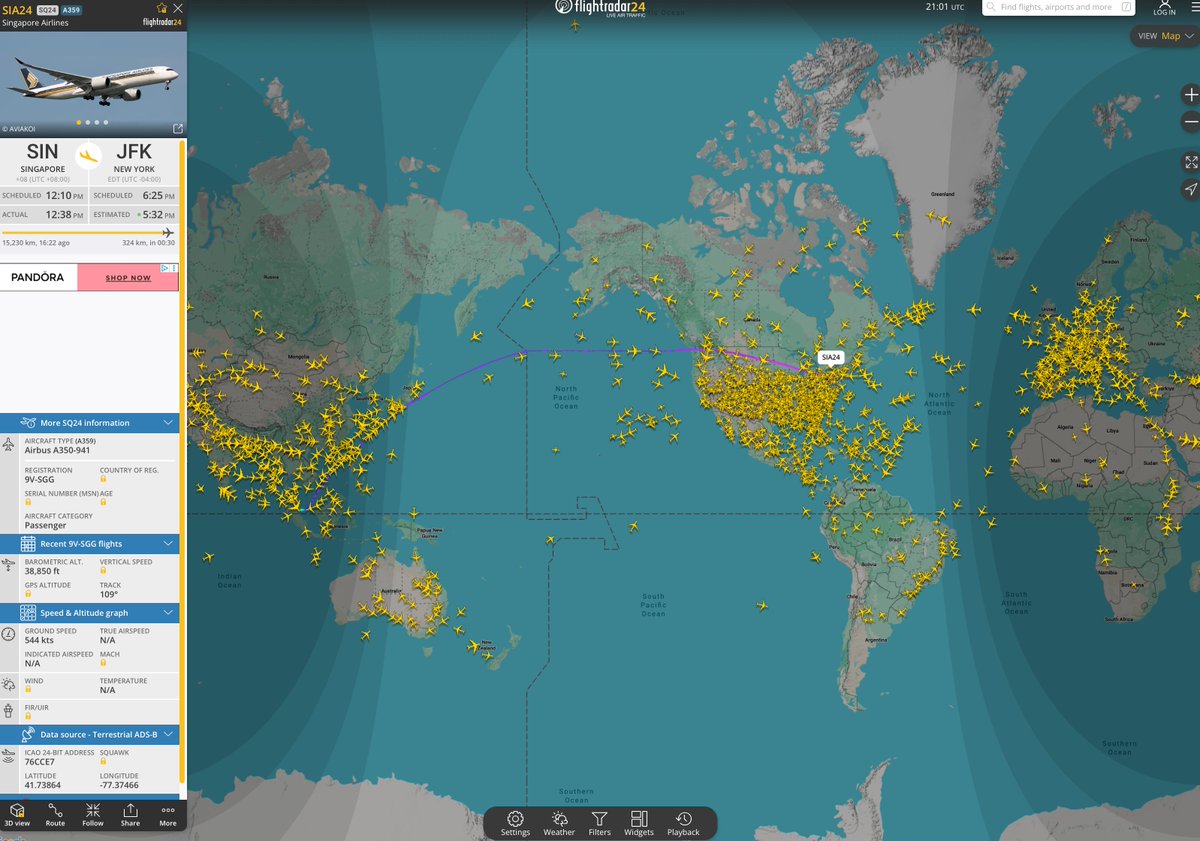Click the longitude value -77.37466

point(119,786)
